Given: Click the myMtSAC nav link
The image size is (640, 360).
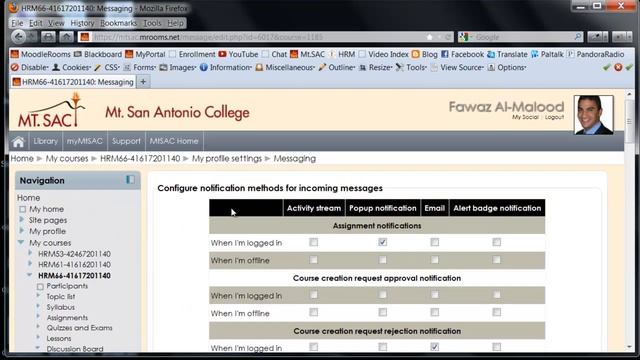Looking at the screenshot, I should [x=84, y=141].
